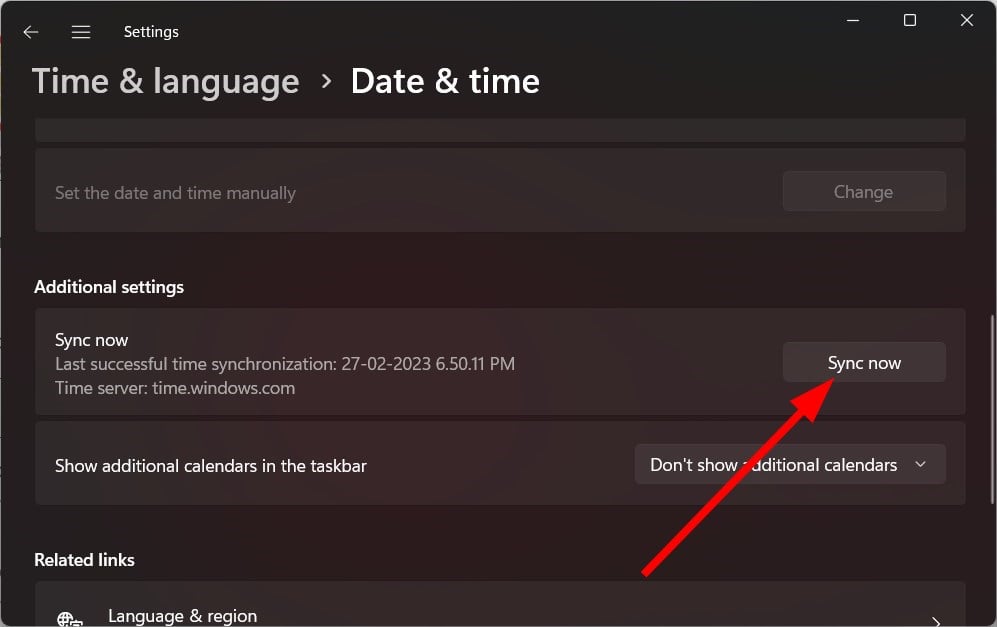Close the Settings window

tap(966, 20)
